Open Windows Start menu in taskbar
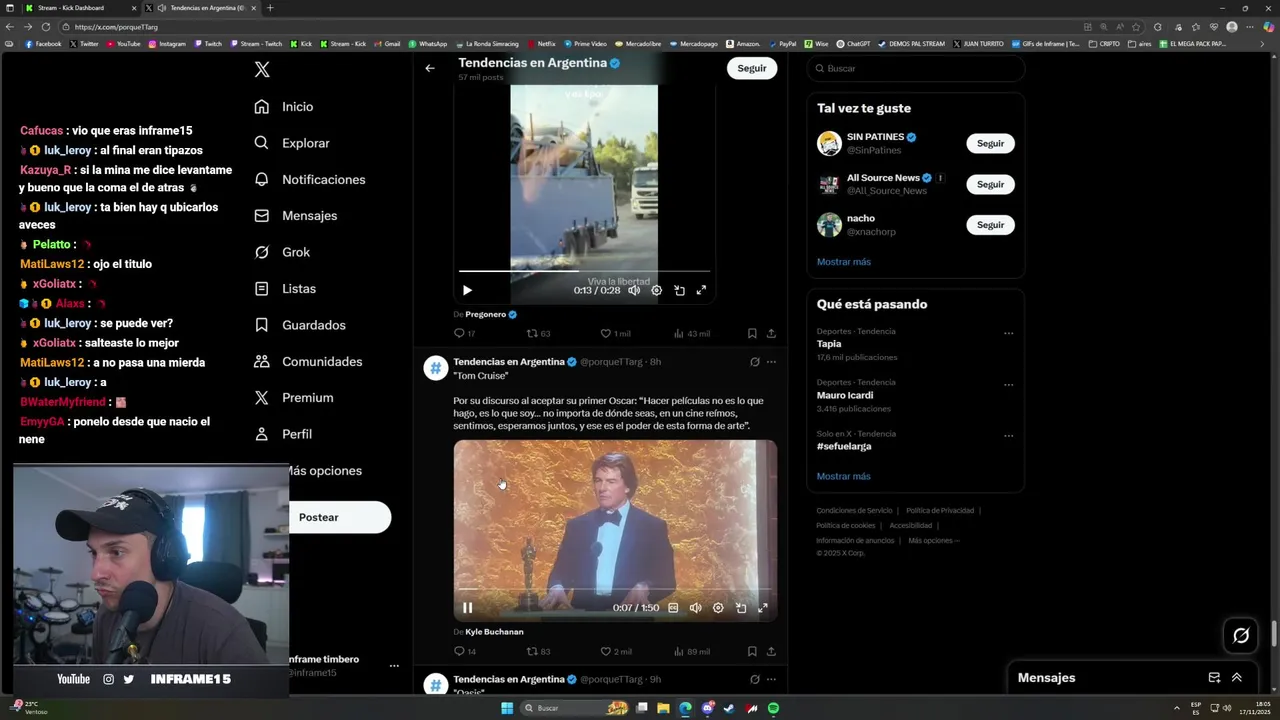The image size is (1280, 720). pos(507,708)
